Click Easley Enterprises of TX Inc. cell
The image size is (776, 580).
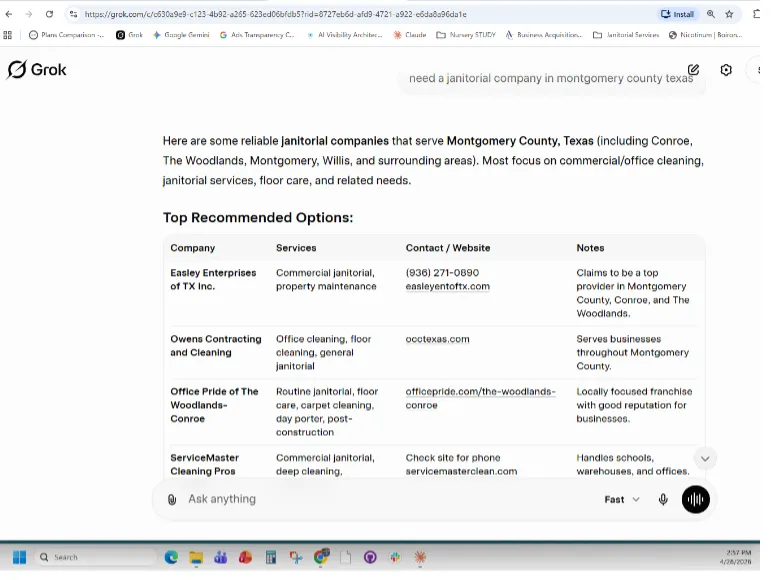tap(213, 280)
